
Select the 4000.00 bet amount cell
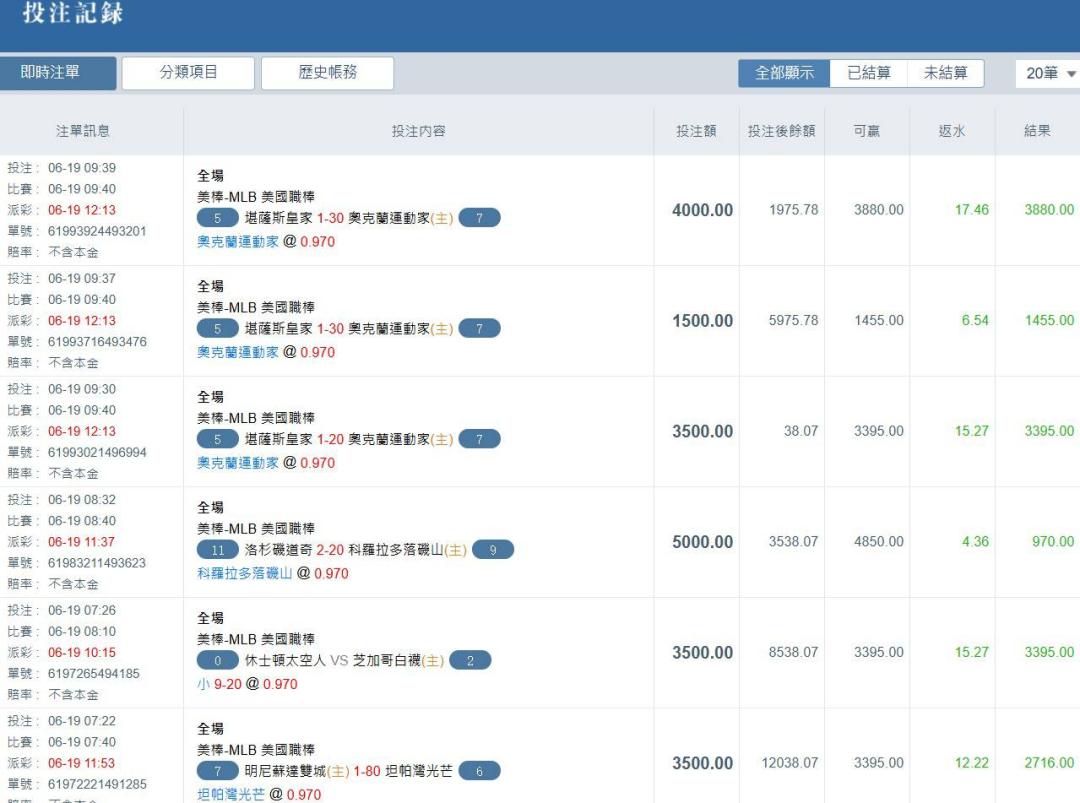coord(702,211)
